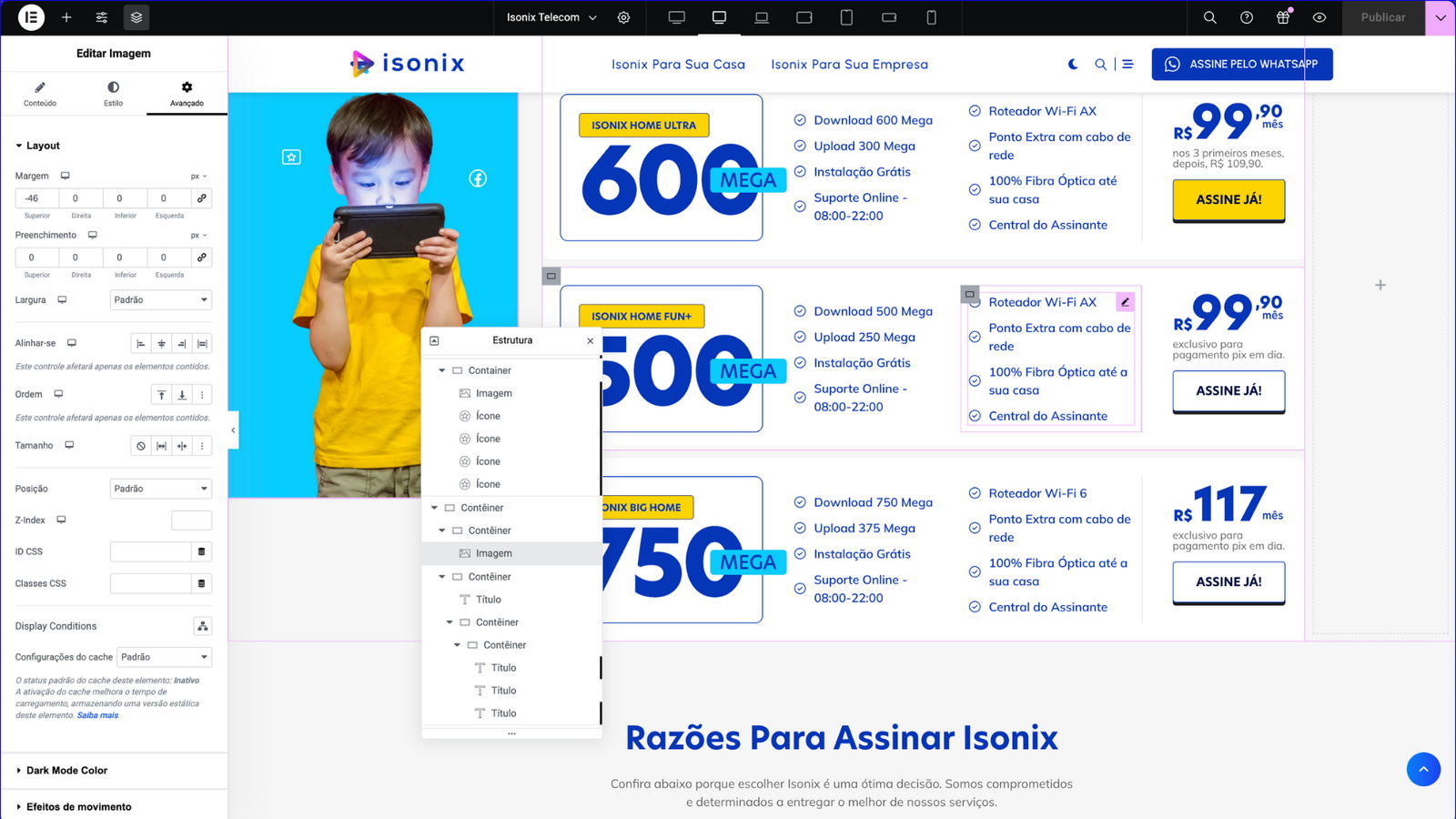Open the Posição dropdown

(x=161, y=489)
